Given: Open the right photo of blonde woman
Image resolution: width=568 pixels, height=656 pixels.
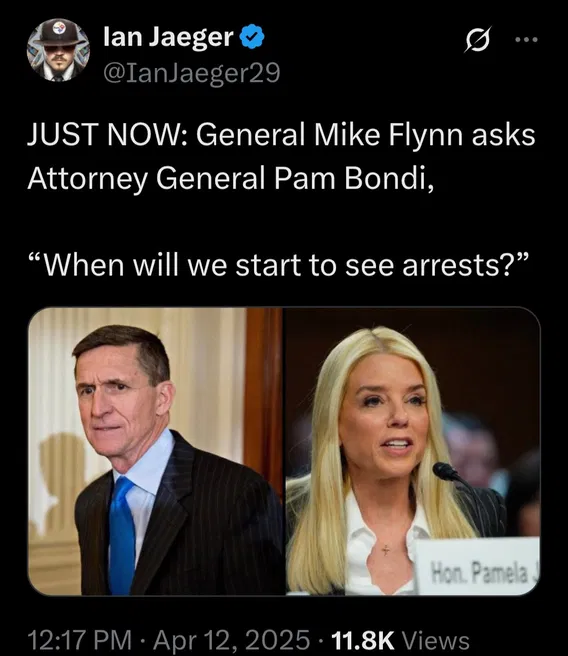Looking at the screenshot, I should [413, 451].
